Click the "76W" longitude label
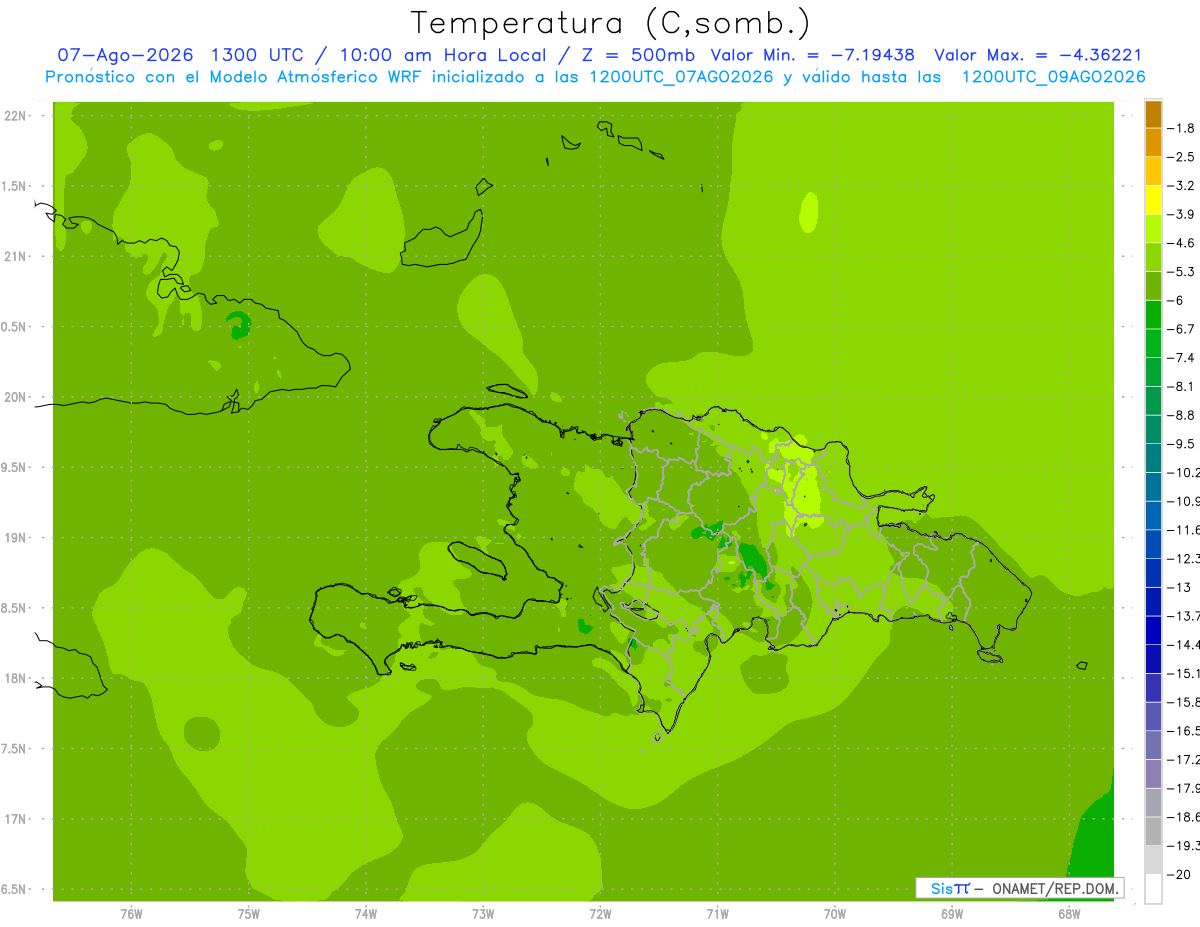 [131, 914]
